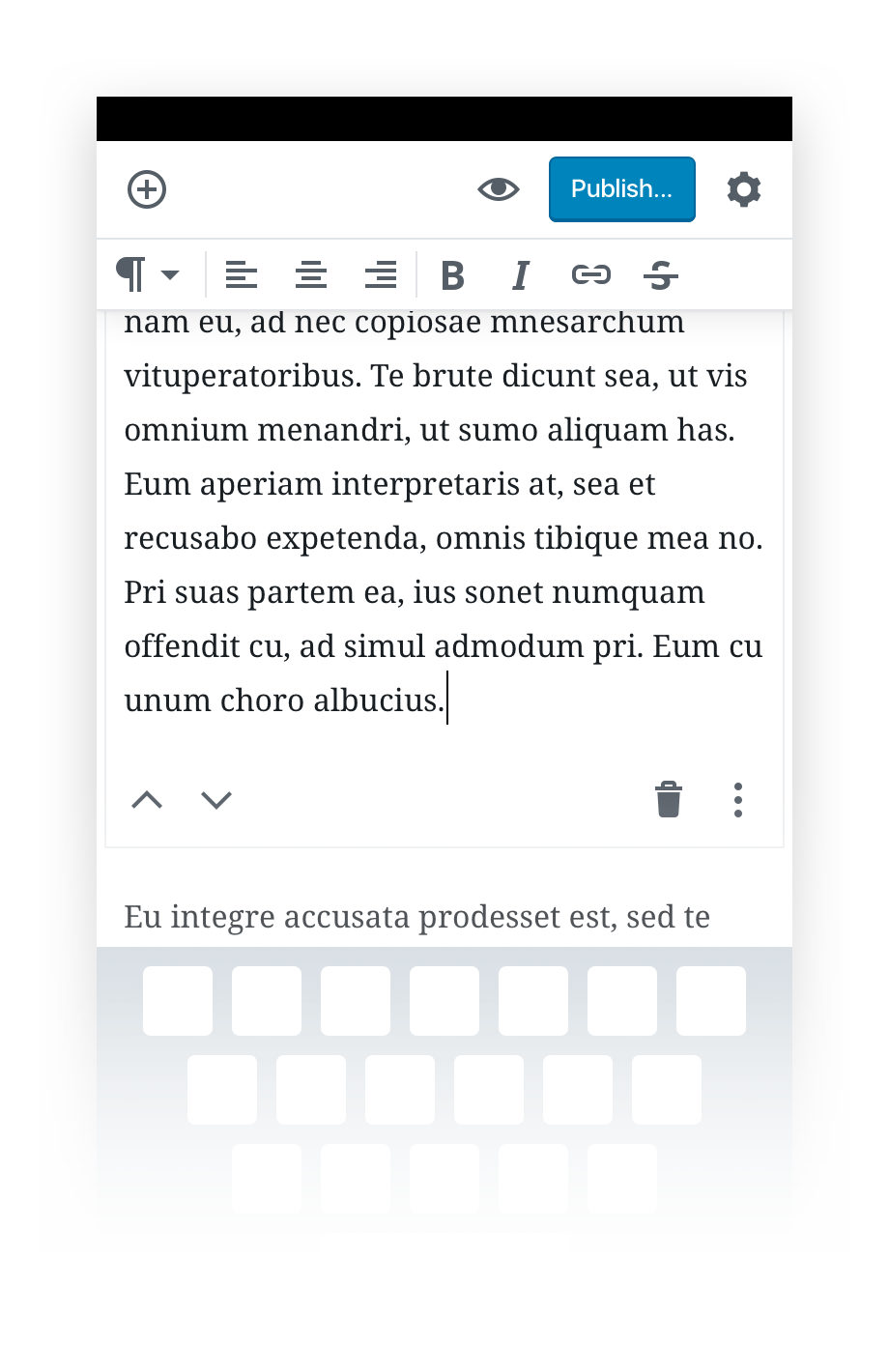Viewport: 889px width, 1372px height.
Task: Open the settings gear icon
Action: pos(744,189)
